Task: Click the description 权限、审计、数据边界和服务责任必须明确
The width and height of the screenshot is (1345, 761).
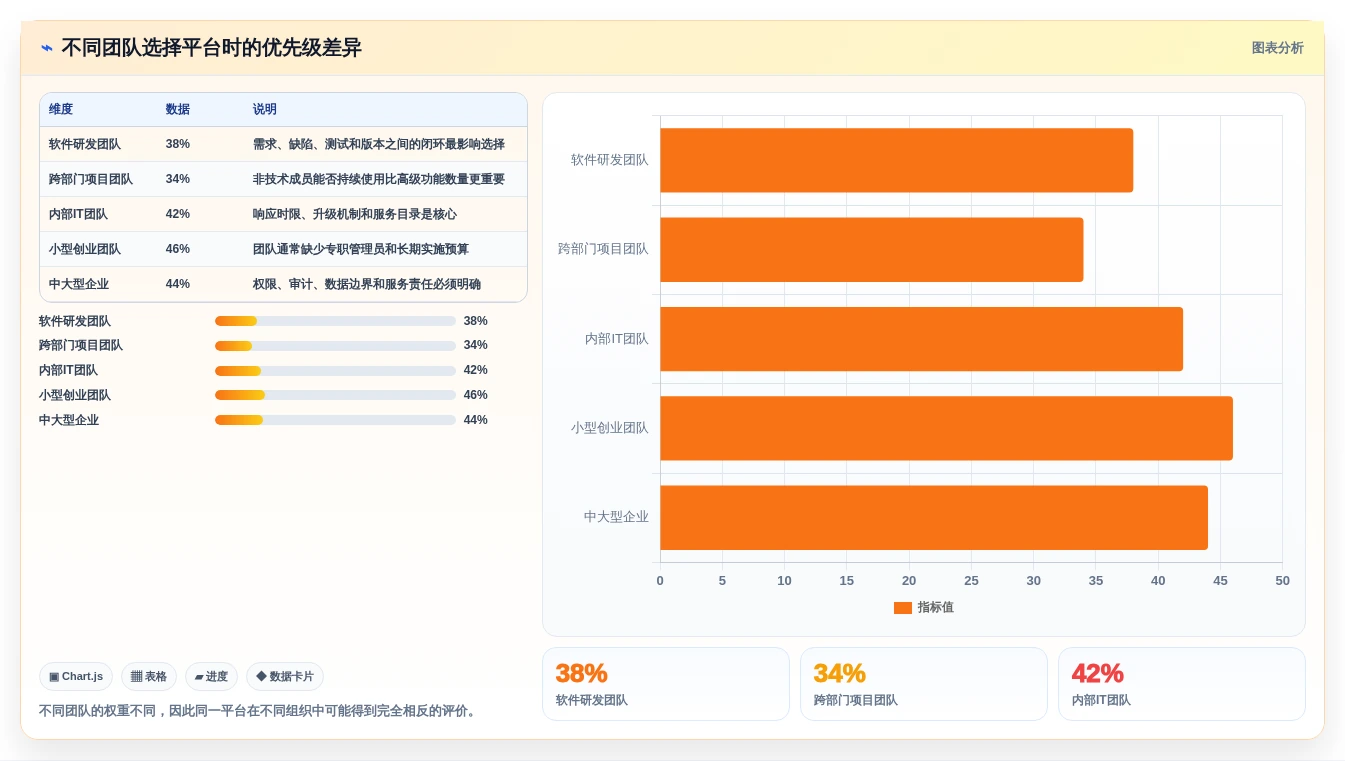Action: pyautogui.click(x=367, y=284)
